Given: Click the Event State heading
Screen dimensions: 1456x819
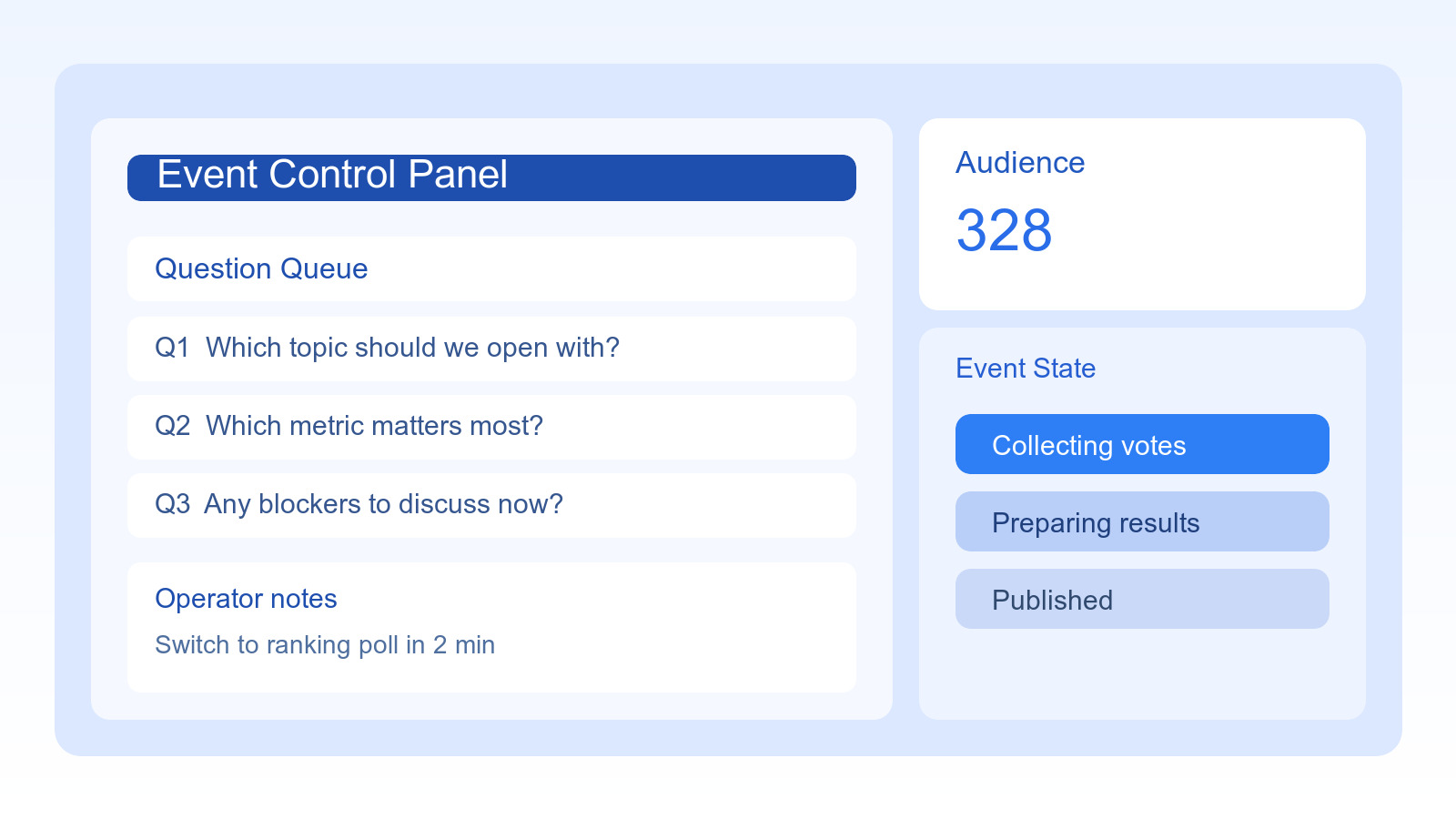Looking at the screenshot, I should pyautogui.click(x=1026, y=369).
